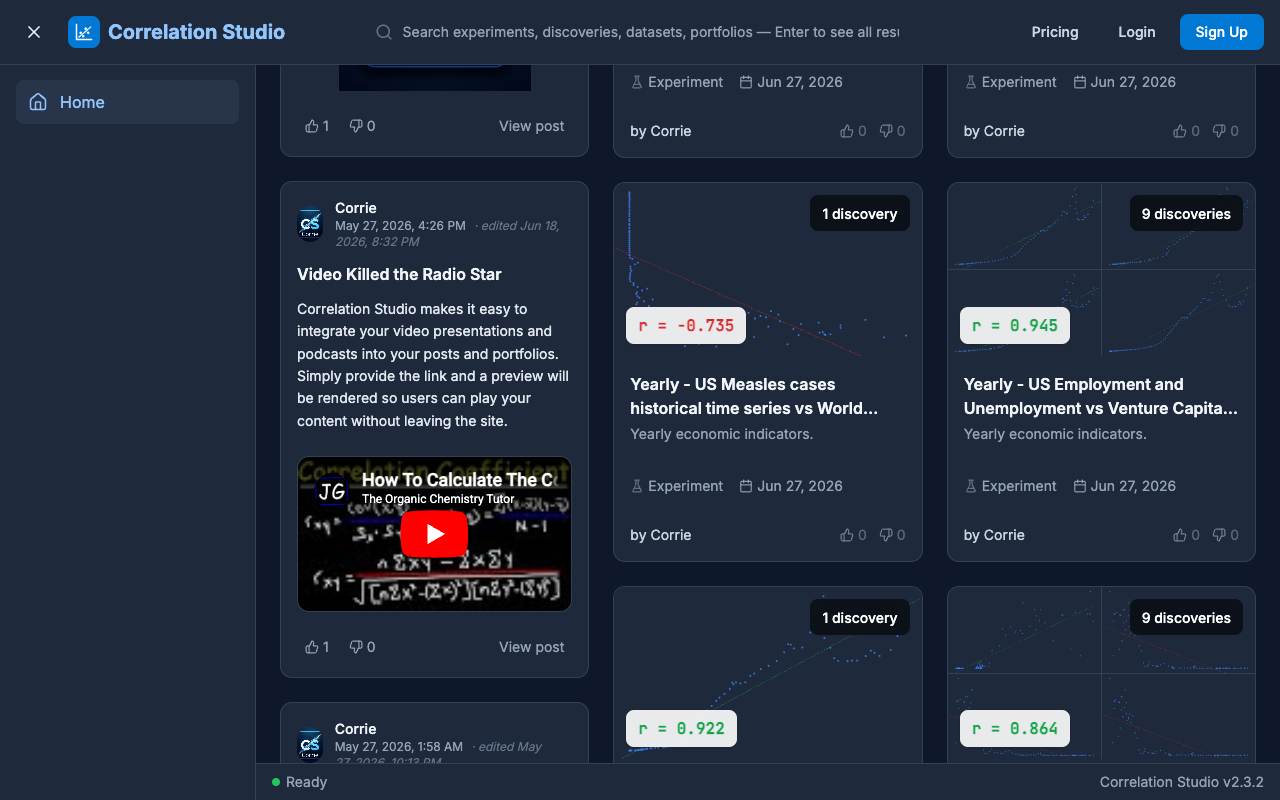Click the Ready status indicator

point(299,782)
